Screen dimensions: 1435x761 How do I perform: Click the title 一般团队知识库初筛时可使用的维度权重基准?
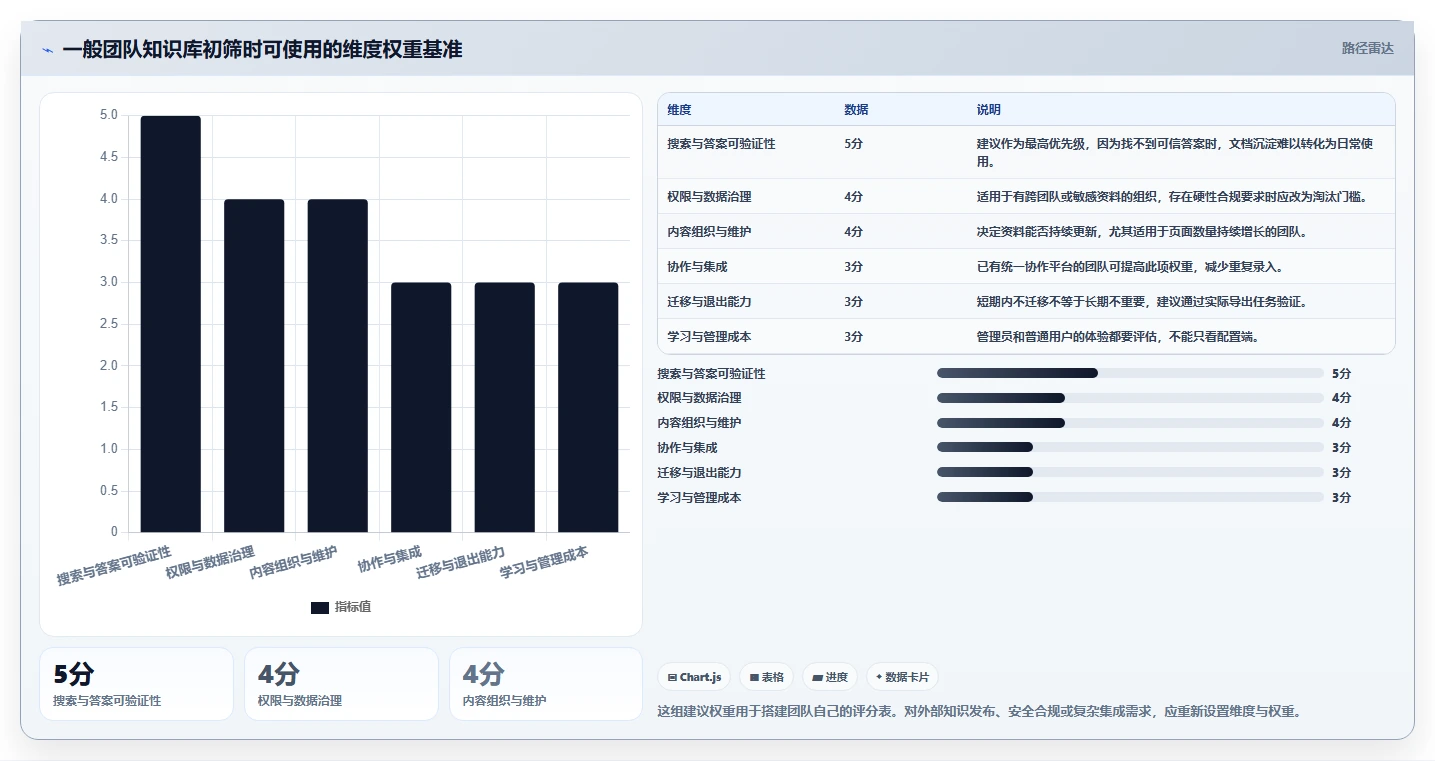click(x=262, y=50)
